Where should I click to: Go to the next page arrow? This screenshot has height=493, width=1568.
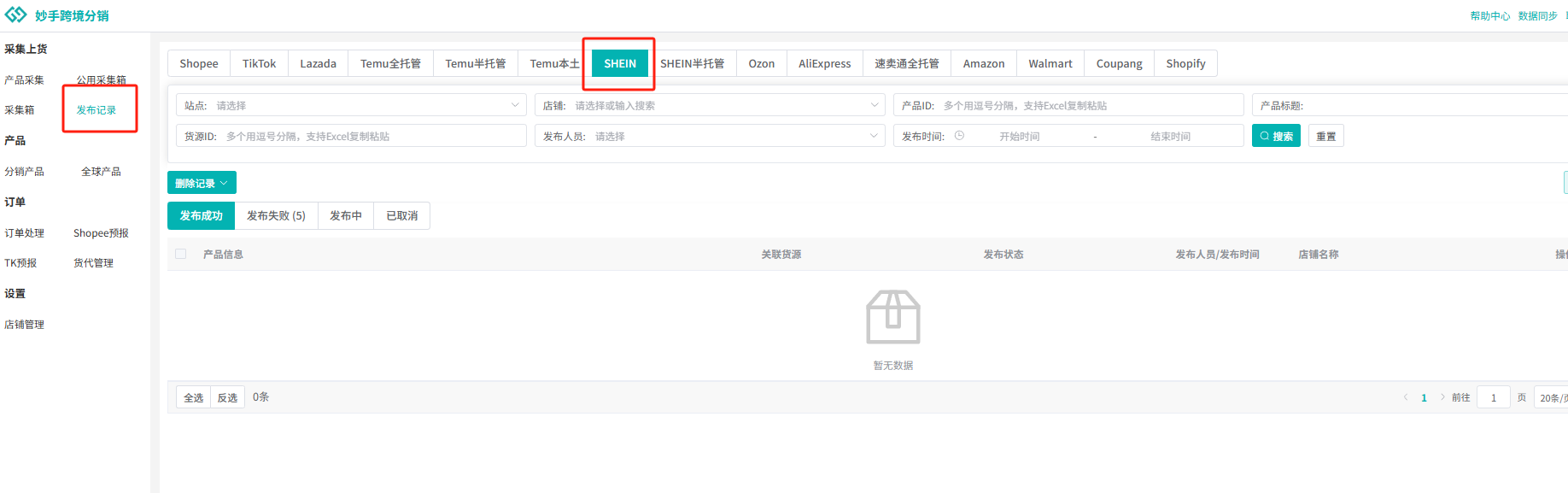(1442, 397)
